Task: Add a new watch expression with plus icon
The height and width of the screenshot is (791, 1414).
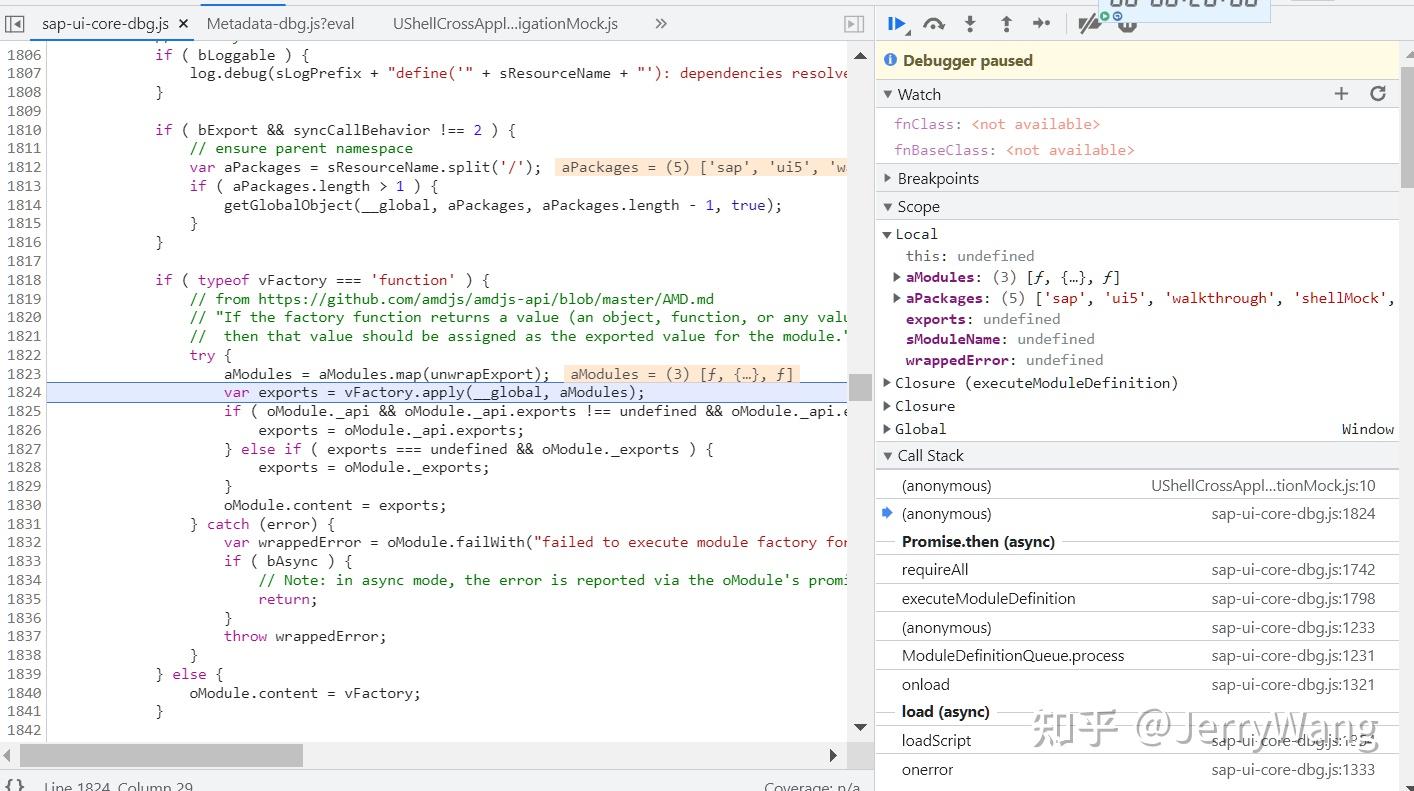Action: click(x=1341, y=93)
